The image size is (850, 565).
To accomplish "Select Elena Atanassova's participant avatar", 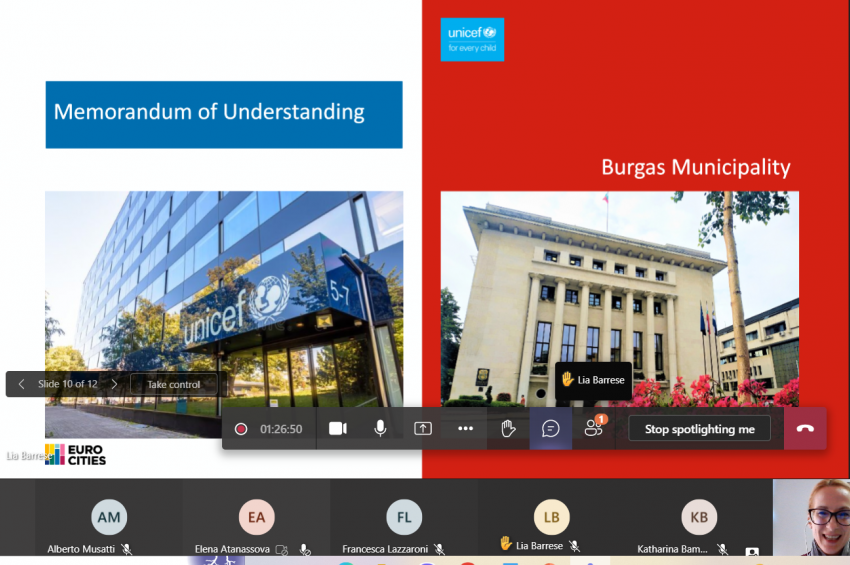I will coord(256,517).
